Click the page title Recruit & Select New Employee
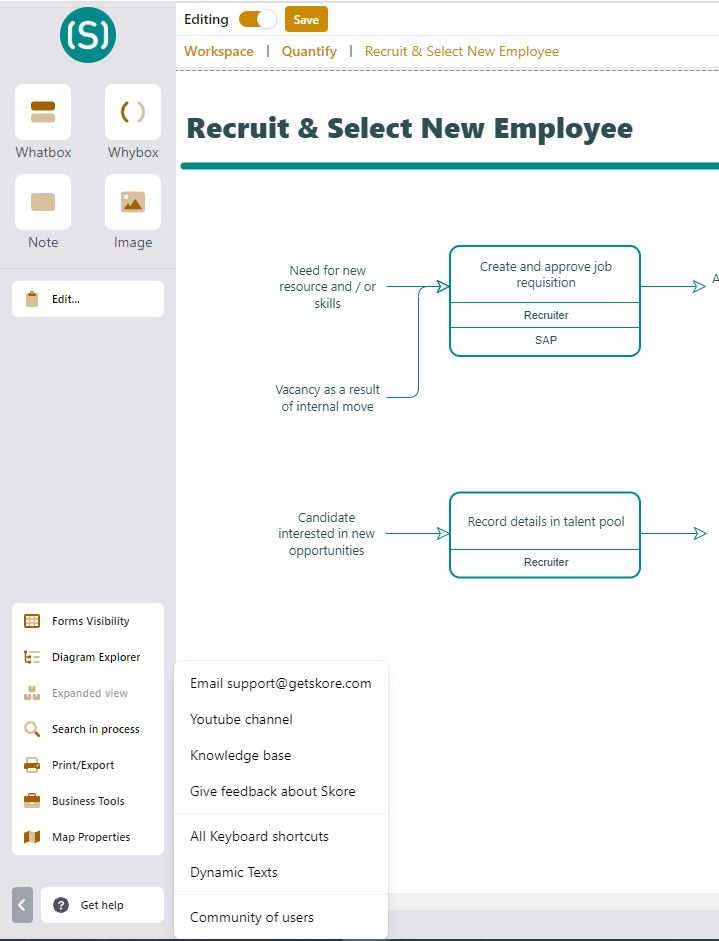The width and height of the screenshot is (719, 941). pos(409,128)
